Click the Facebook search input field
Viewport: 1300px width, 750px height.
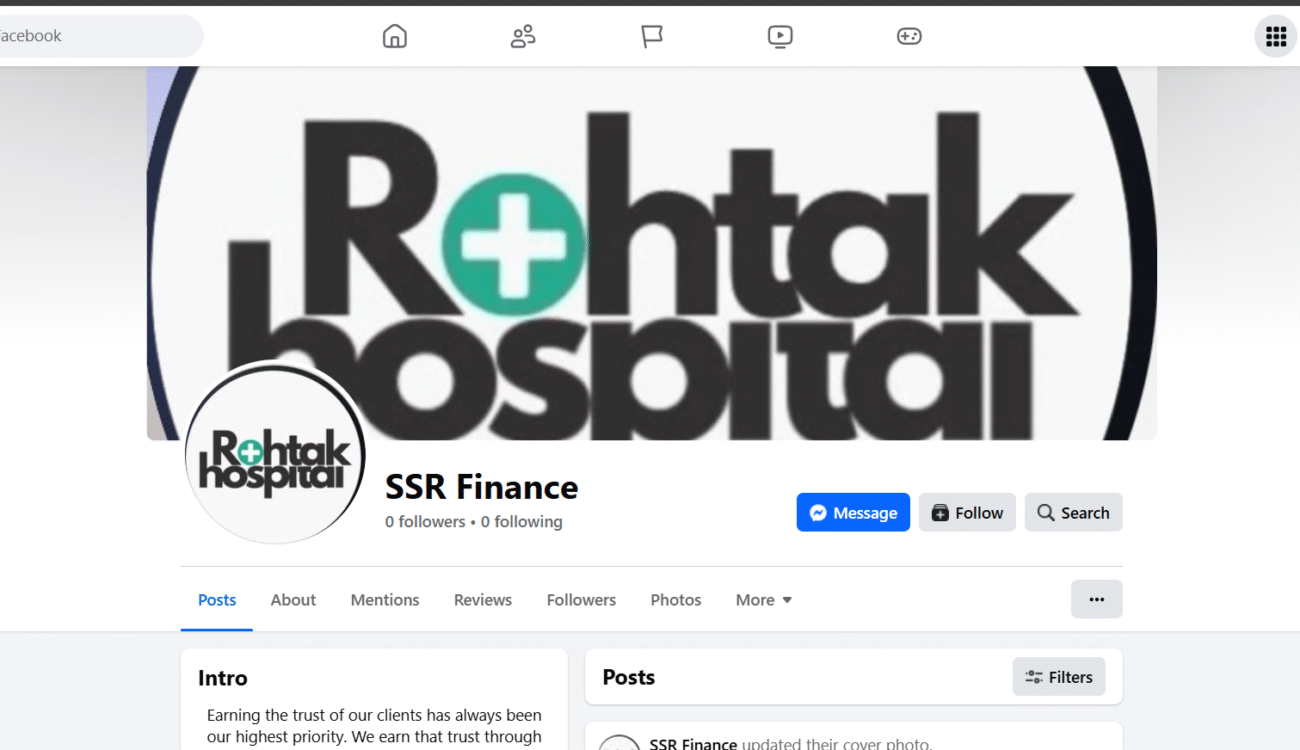(100, 36)
